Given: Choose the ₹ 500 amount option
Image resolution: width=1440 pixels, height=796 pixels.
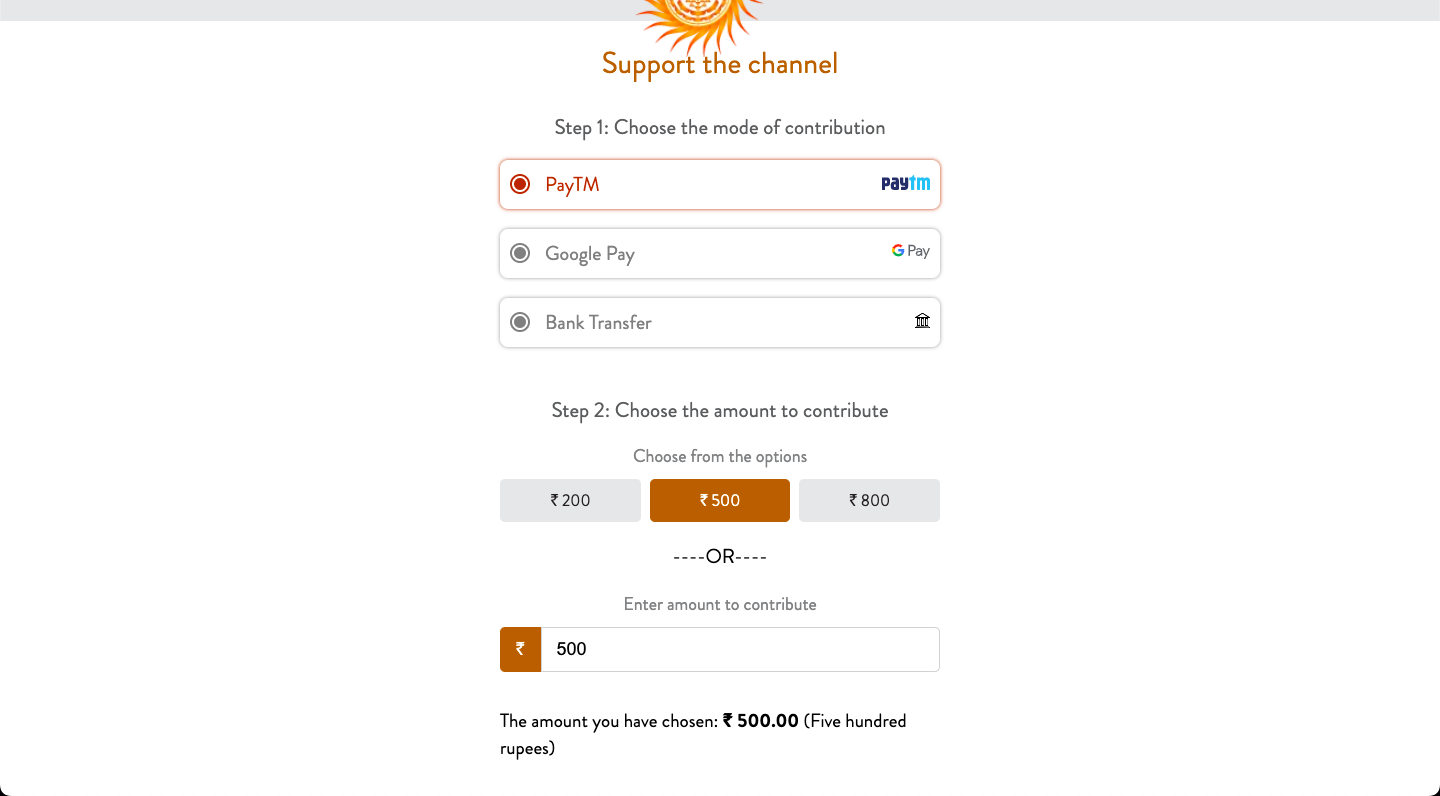Looking at the screenshot, I should (720, 500).
